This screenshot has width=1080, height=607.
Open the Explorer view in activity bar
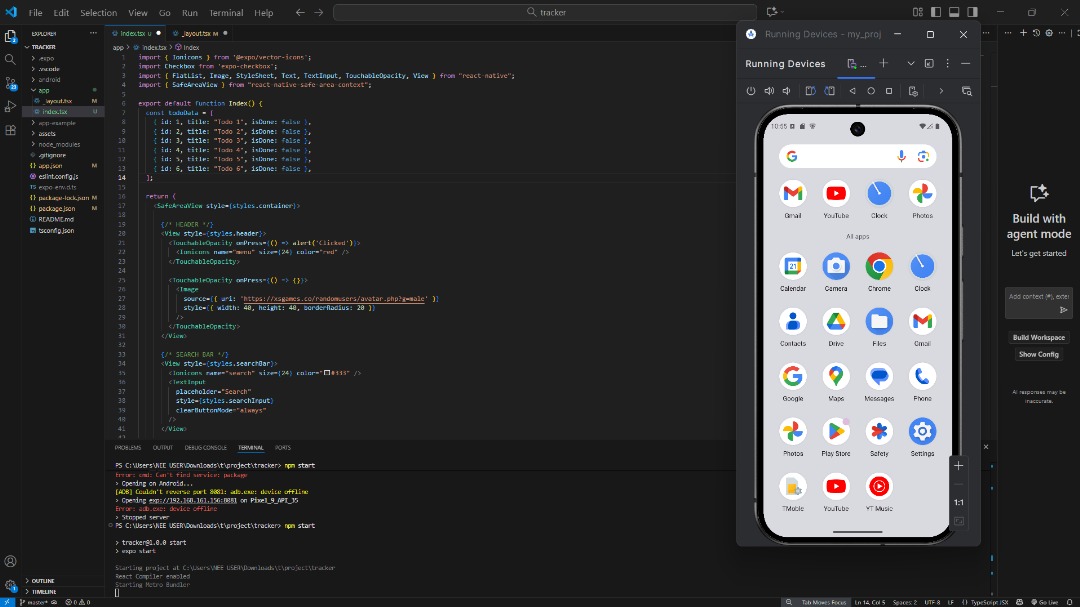[10, 36]
